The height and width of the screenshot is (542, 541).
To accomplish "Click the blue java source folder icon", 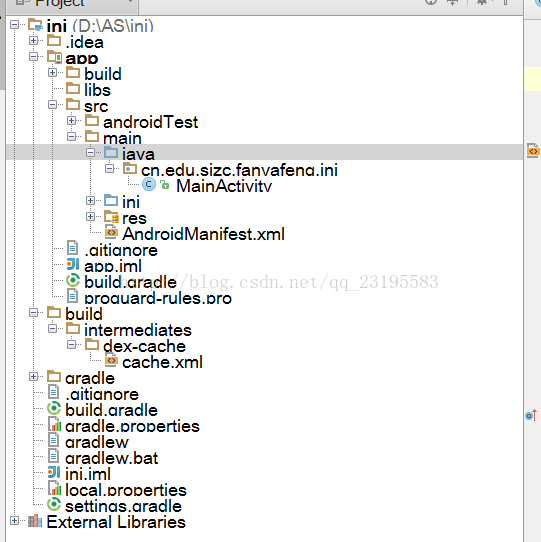I will coord(111,152).
